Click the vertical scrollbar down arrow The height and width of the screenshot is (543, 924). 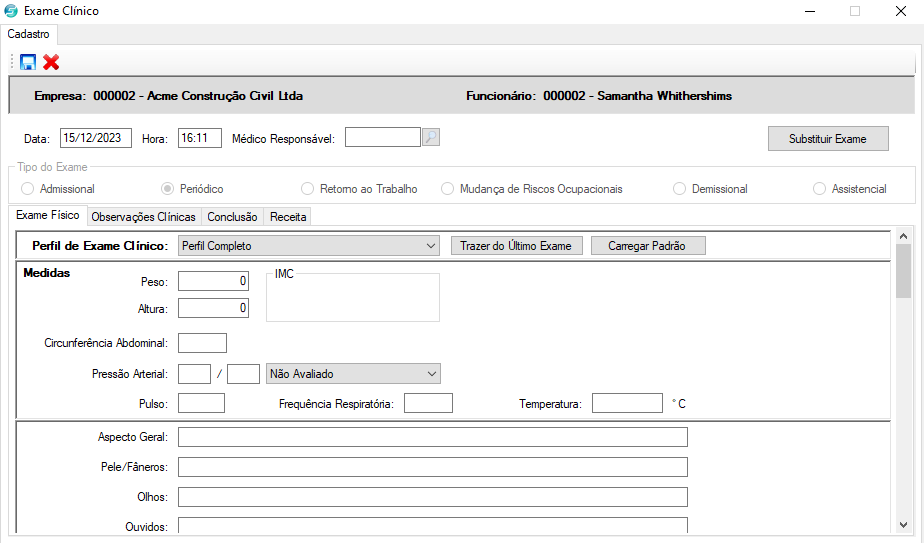coord(903,523)
